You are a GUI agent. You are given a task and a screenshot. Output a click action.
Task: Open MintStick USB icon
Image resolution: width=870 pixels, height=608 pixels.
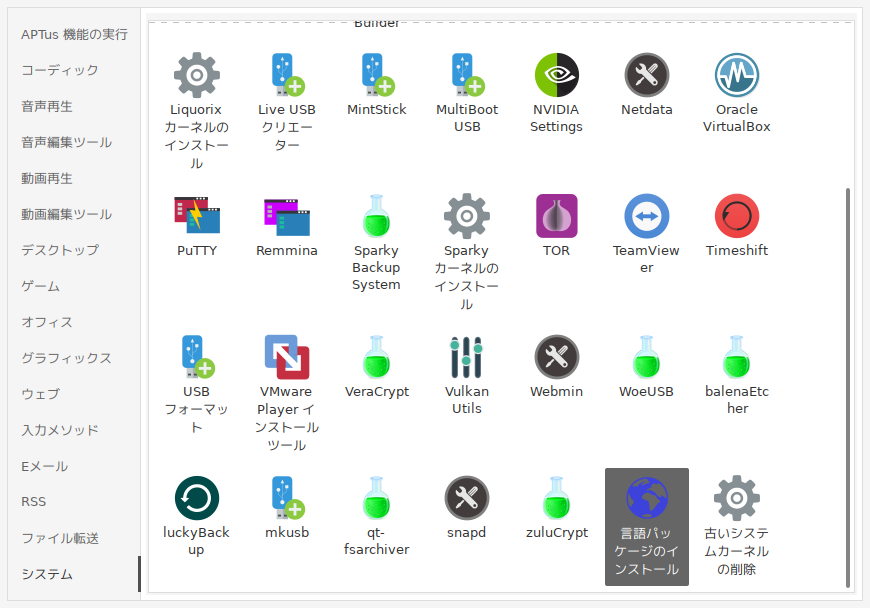377,75
